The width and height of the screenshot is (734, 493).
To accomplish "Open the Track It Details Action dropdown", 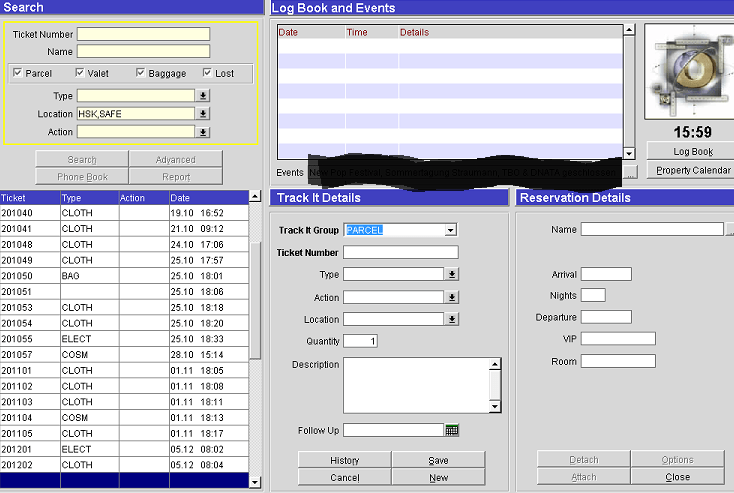I will [x=452, y=297].
